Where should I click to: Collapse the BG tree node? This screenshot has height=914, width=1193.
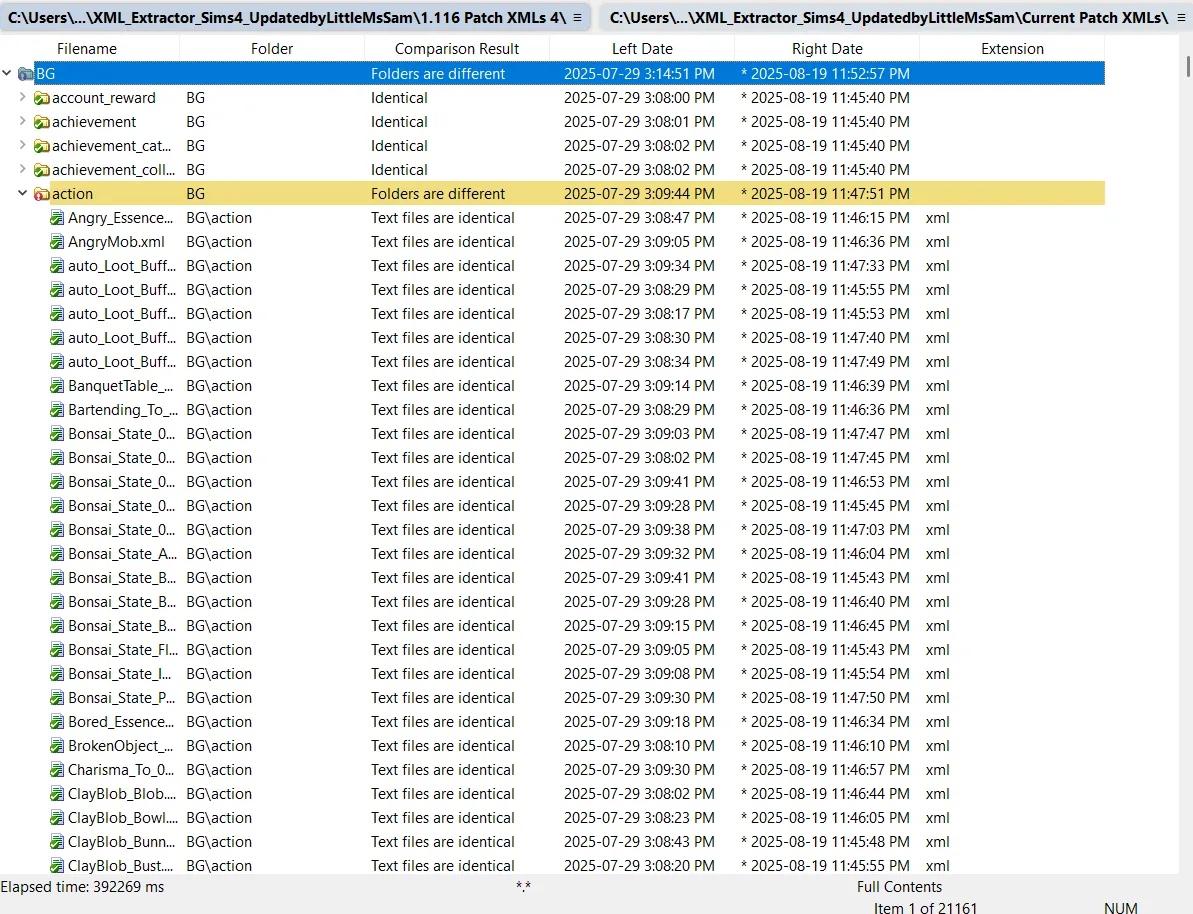coord(7,73)
